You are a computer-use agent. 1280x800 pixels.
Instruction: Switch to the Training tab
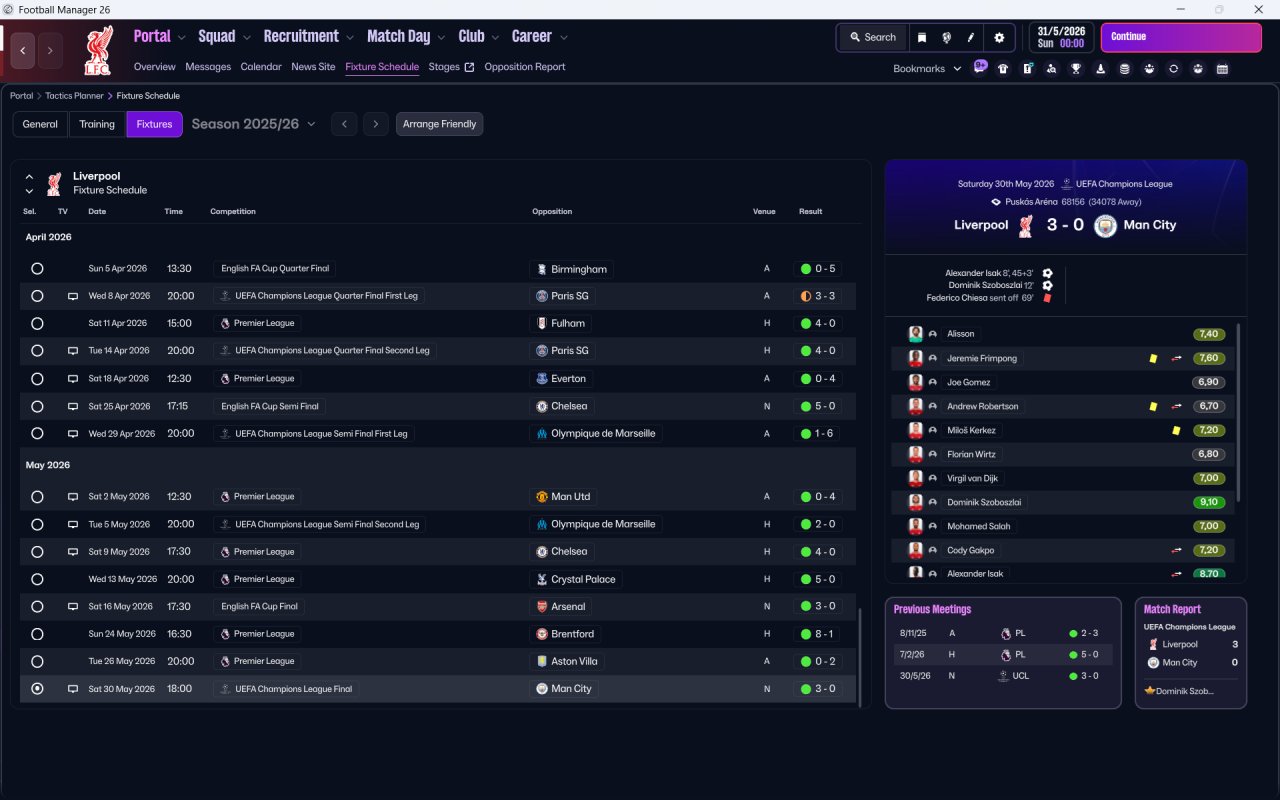pyautogui.click(x=97, y=124)
